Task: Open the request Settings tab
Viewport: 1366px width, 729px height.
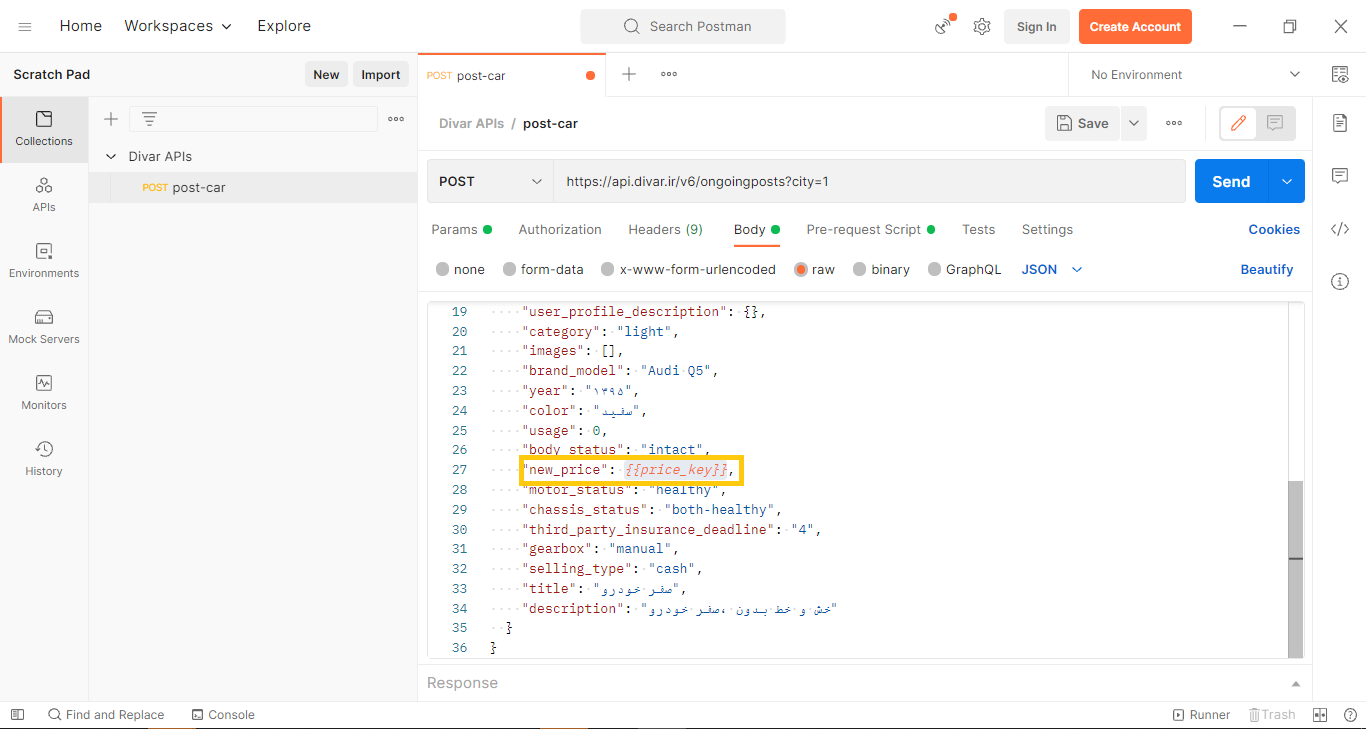Action: click(x=1047, y=229)
